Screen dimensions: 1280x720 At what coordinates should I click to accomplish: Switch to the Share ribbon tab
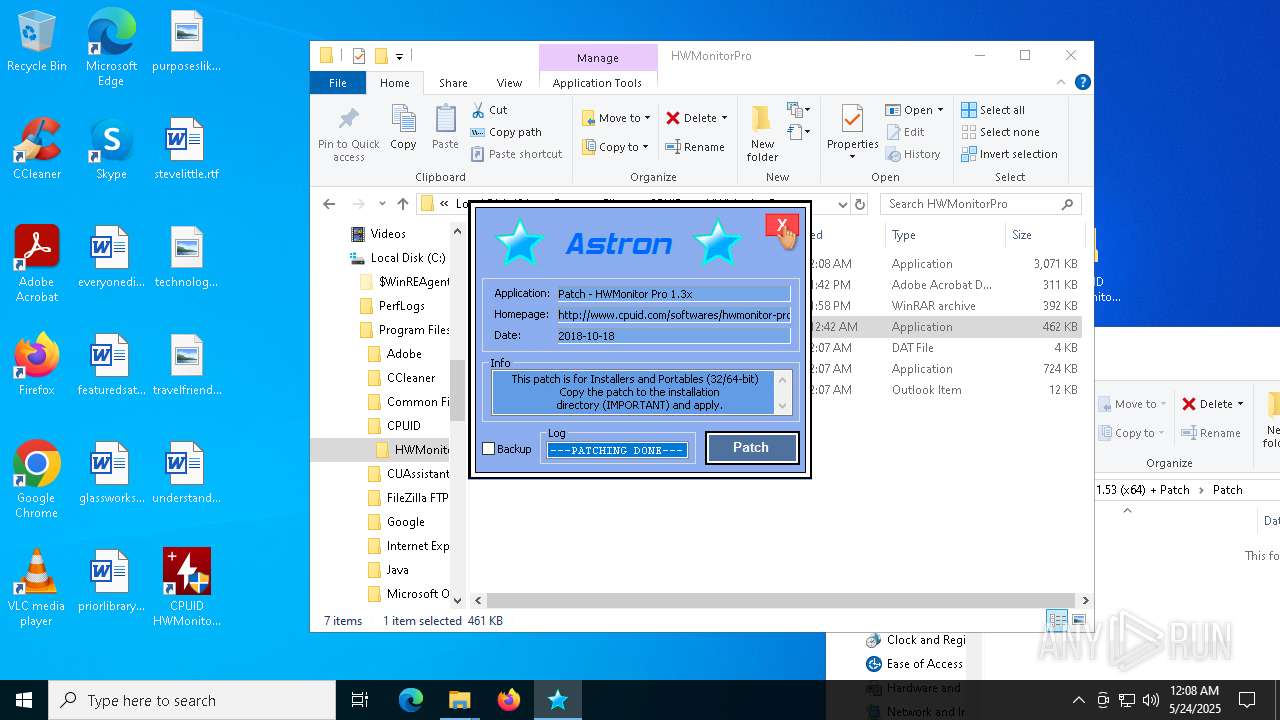click(453, 83)
